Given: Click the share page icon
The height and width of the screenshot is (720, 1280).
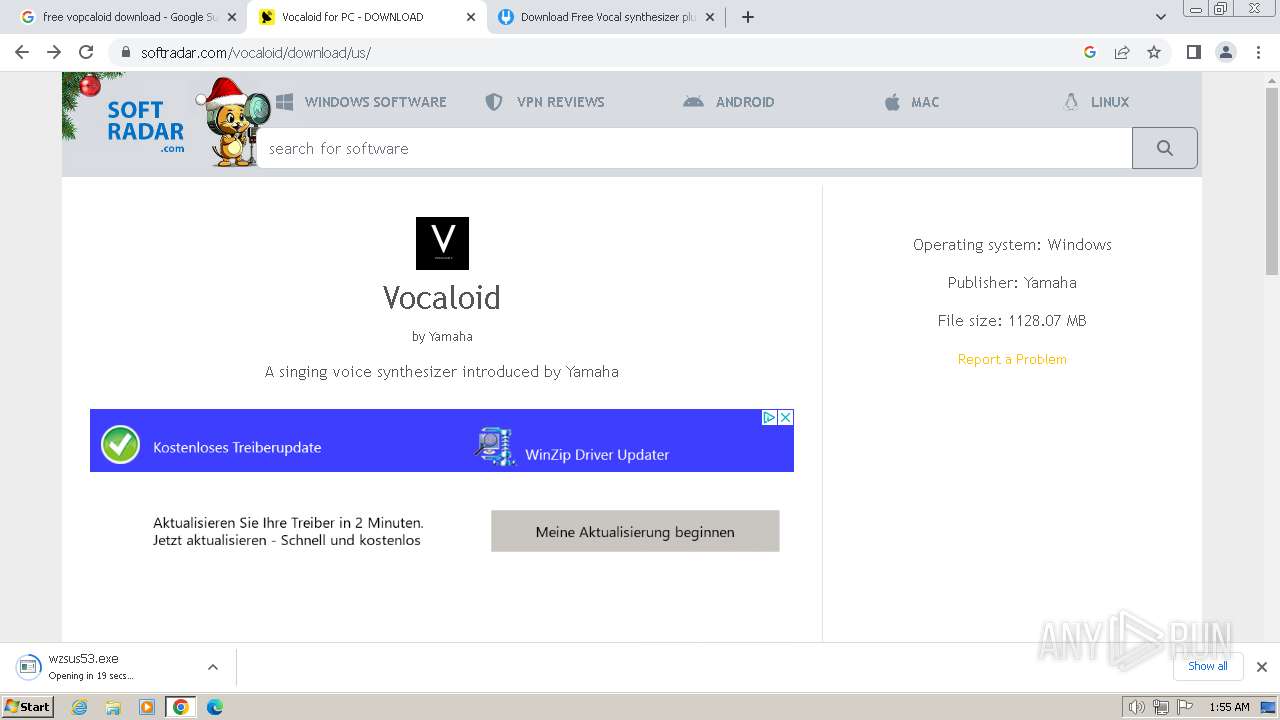Looking at the screenshot, I should [x=1122, y=52].
